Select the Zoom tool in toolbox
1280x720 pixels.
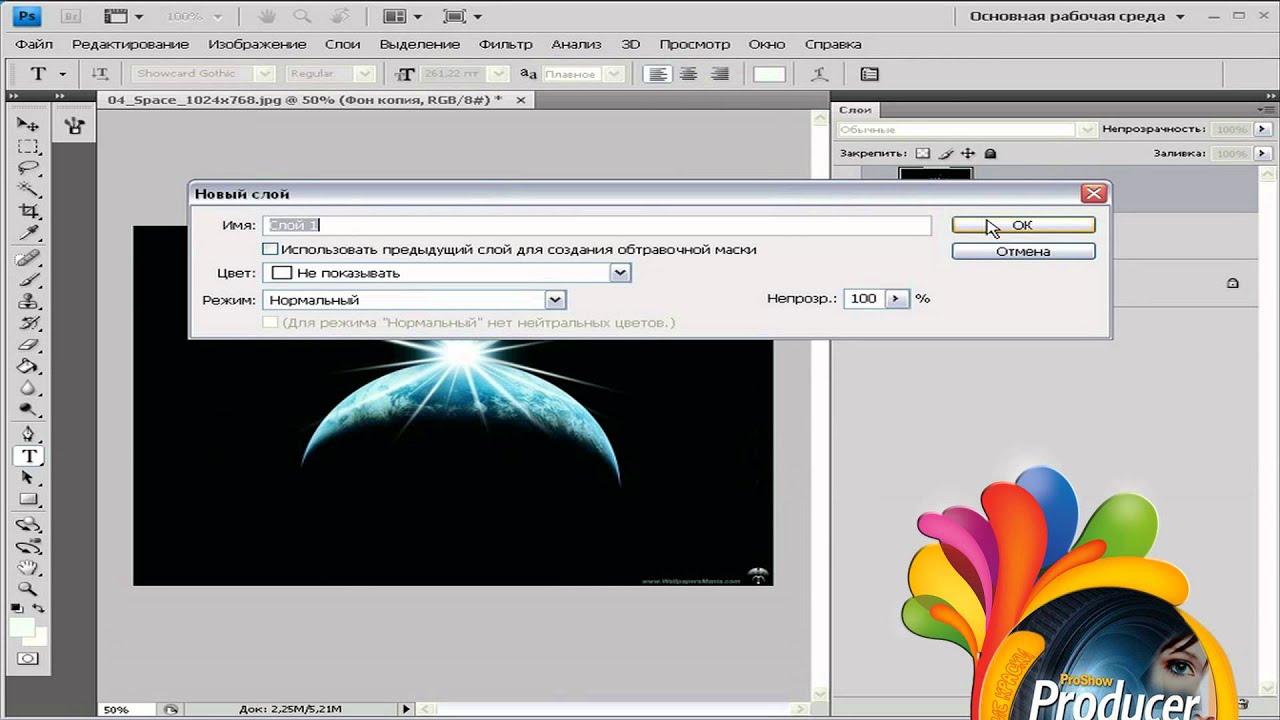pos(28,589)
